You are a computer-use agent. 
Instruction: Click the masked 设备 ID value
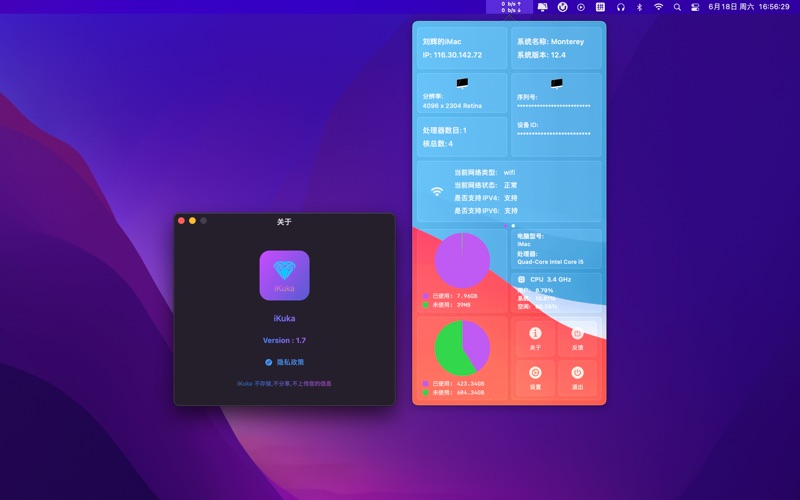coord(554,134)
